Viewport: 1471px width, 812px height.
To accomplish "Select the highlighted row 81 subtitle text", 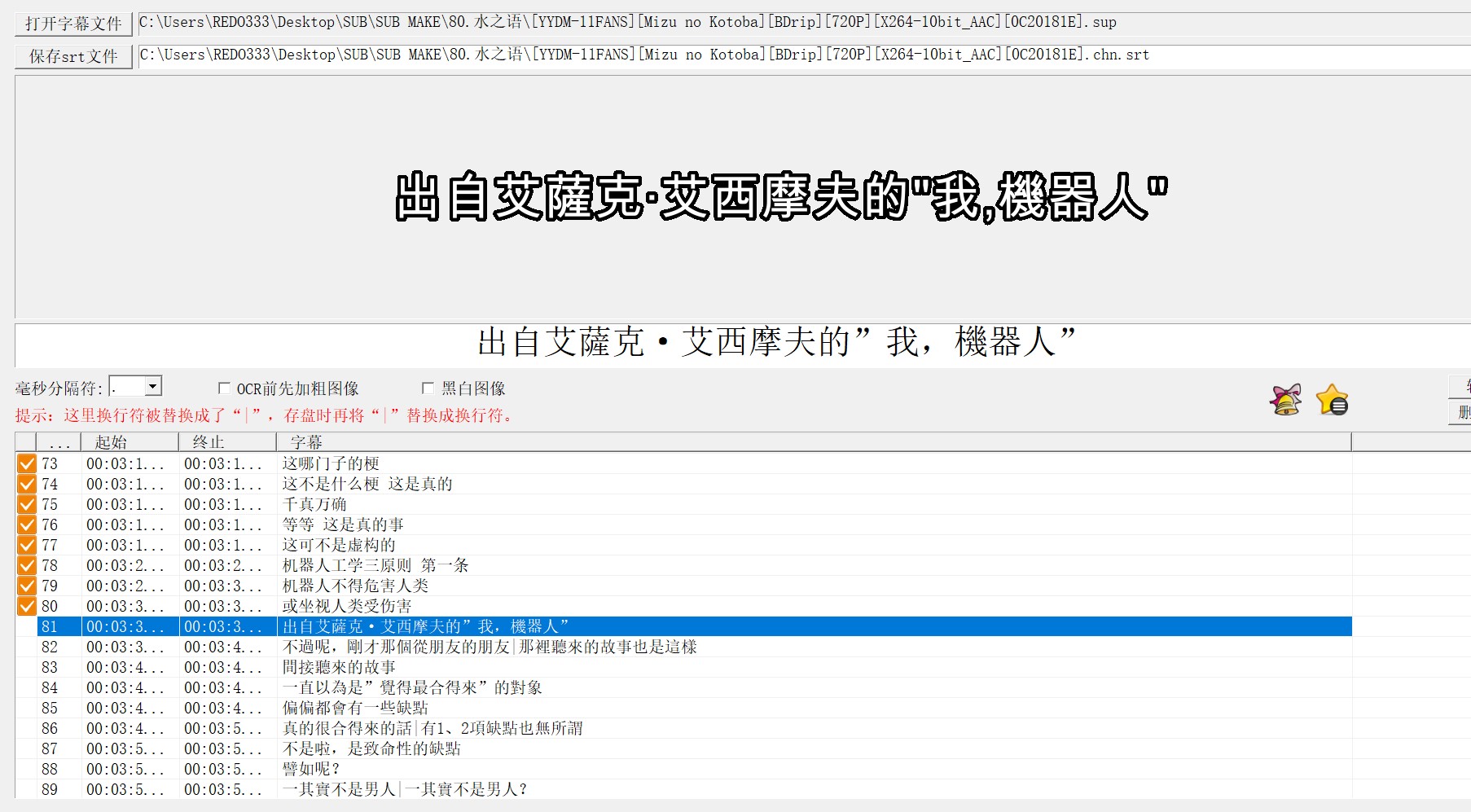I will (x=425, y=626).
